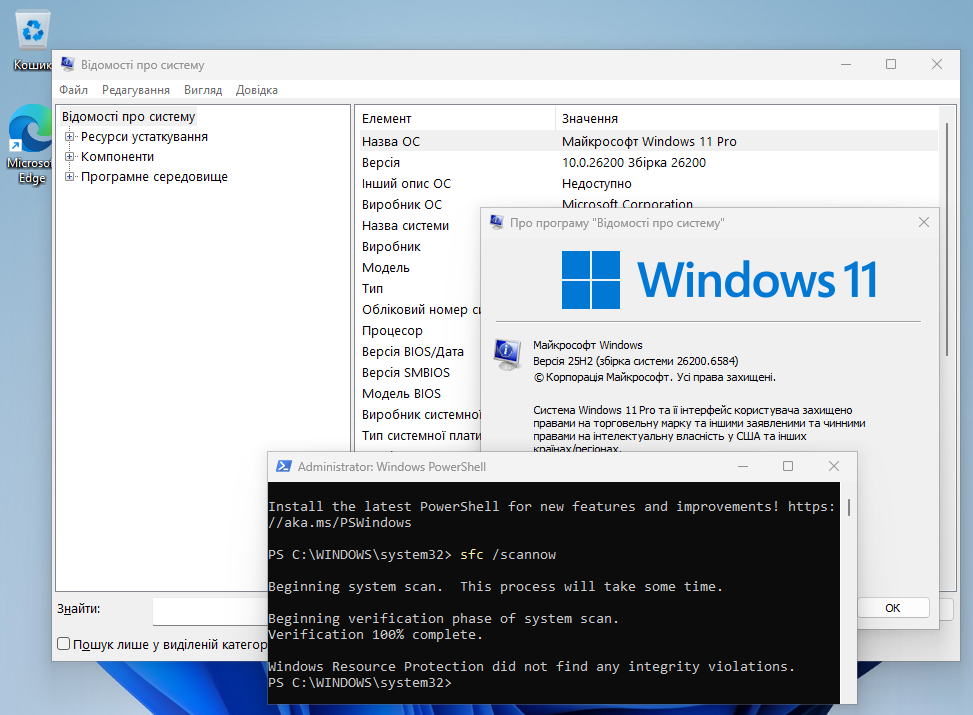973x715 pixels.
Task: Enable the search selected category only checkbox
Action: pos(64,644)
